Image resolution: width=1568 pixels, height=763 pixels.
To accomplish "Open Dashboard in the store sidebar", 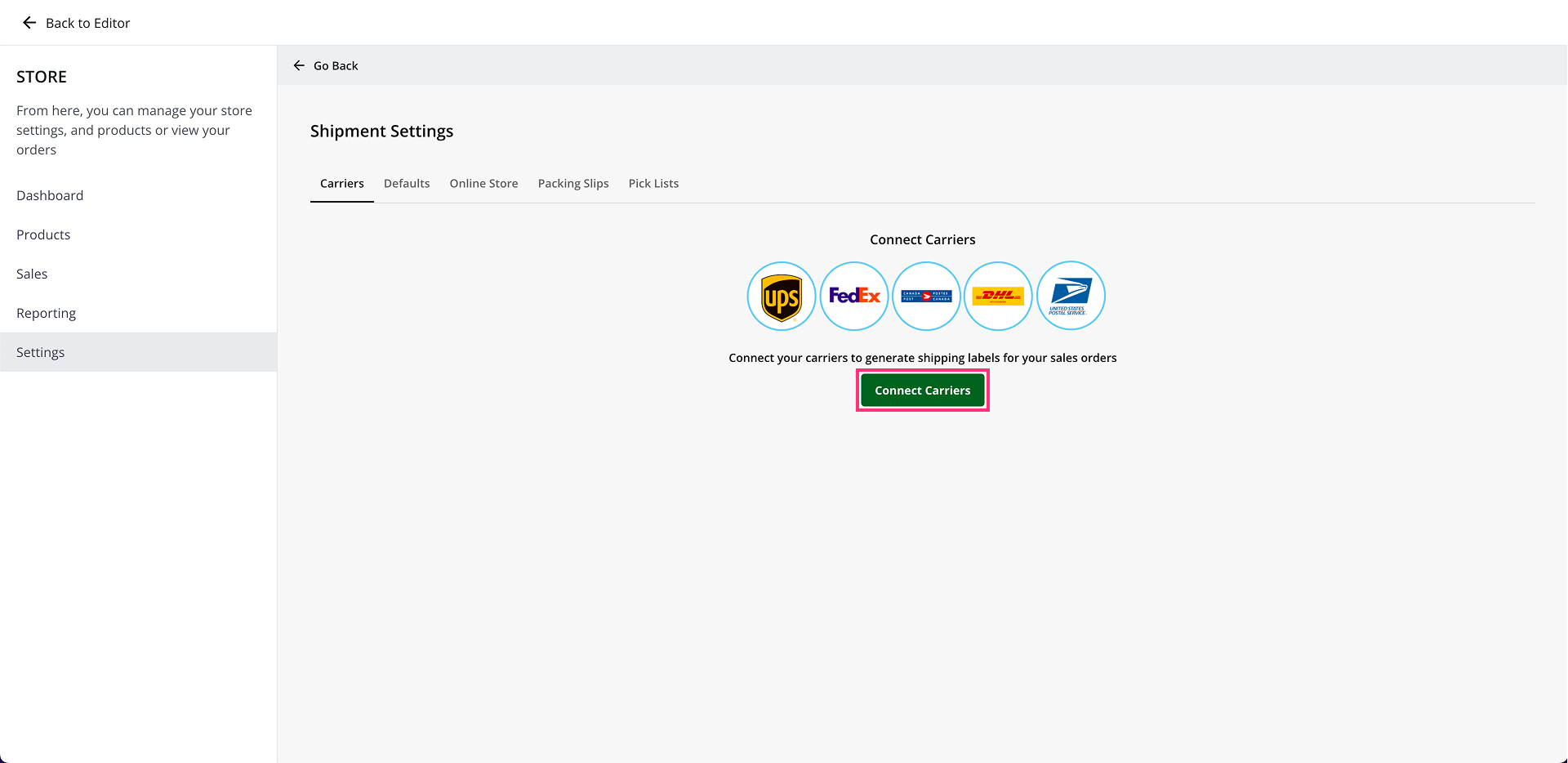I will (x=139, y=195).
